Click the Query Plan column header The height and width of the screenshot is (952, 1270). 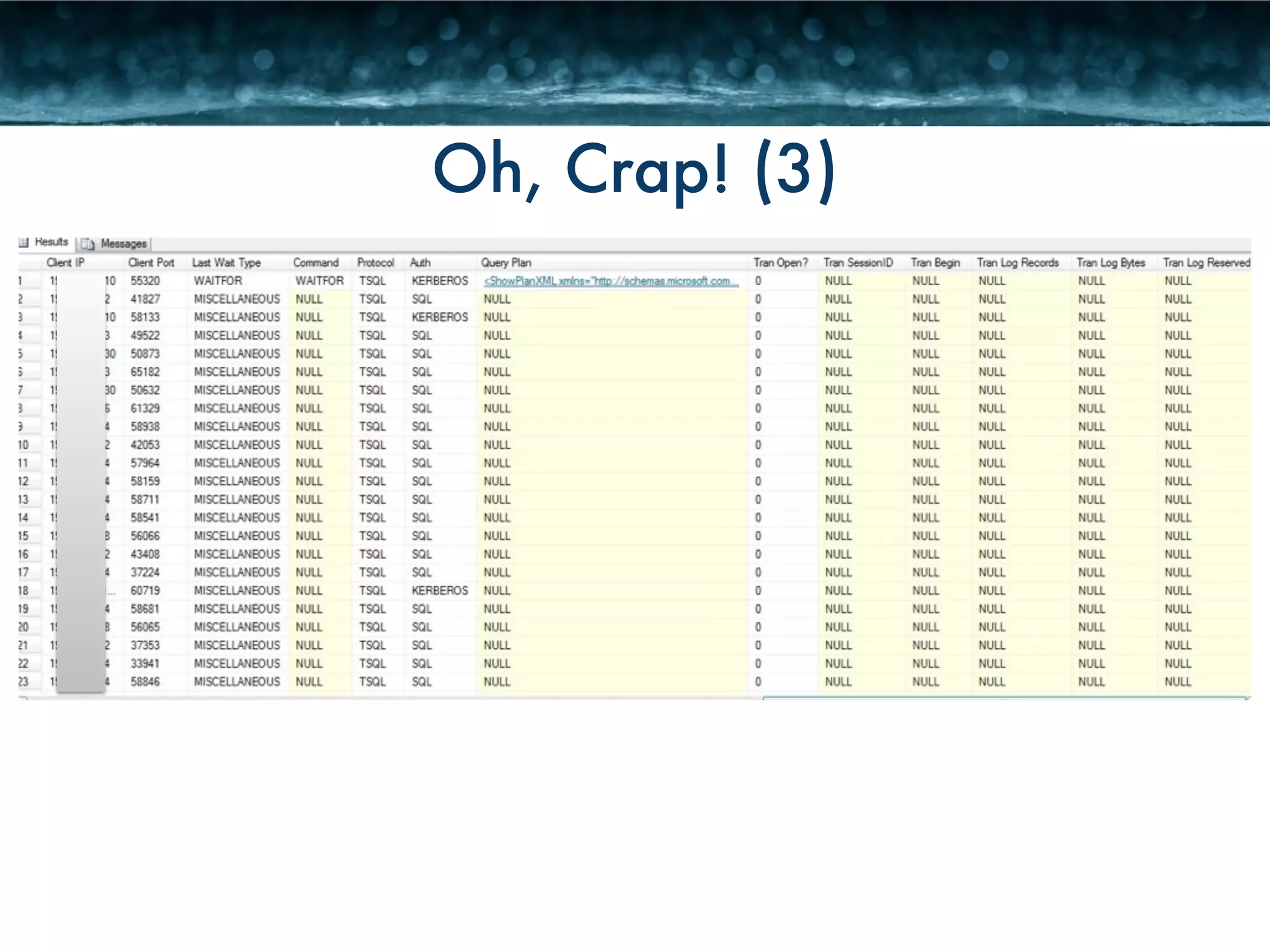(x=506, y=263)
